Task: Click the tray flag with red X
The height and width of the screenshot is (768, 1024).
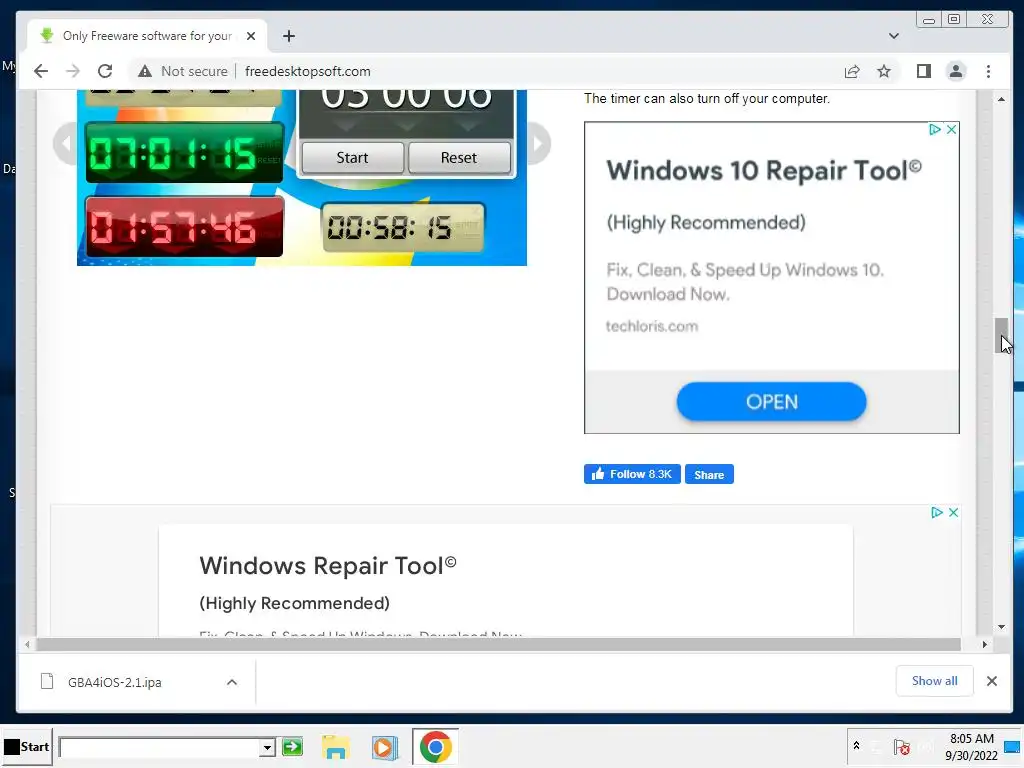Action: click(902, 746)
